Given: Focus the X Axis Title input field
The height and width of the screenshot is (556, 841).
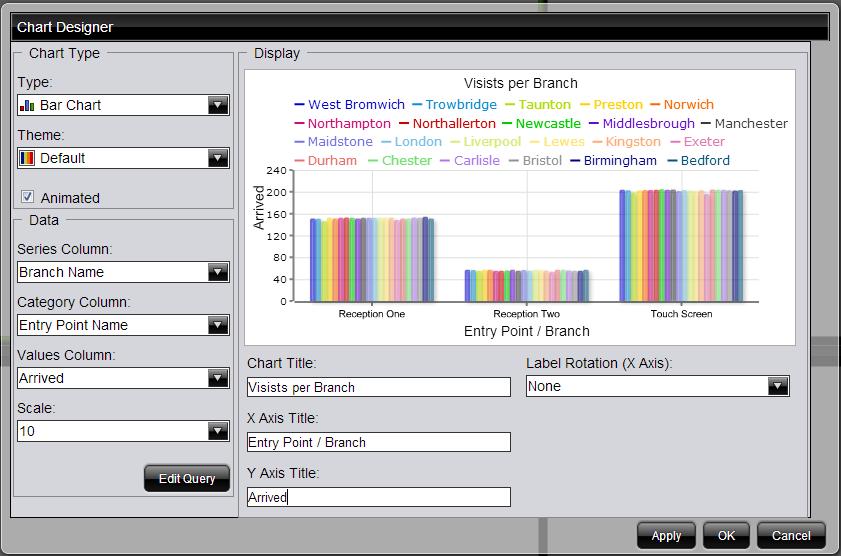Looking at the screenshot, I should pos(379,442).
